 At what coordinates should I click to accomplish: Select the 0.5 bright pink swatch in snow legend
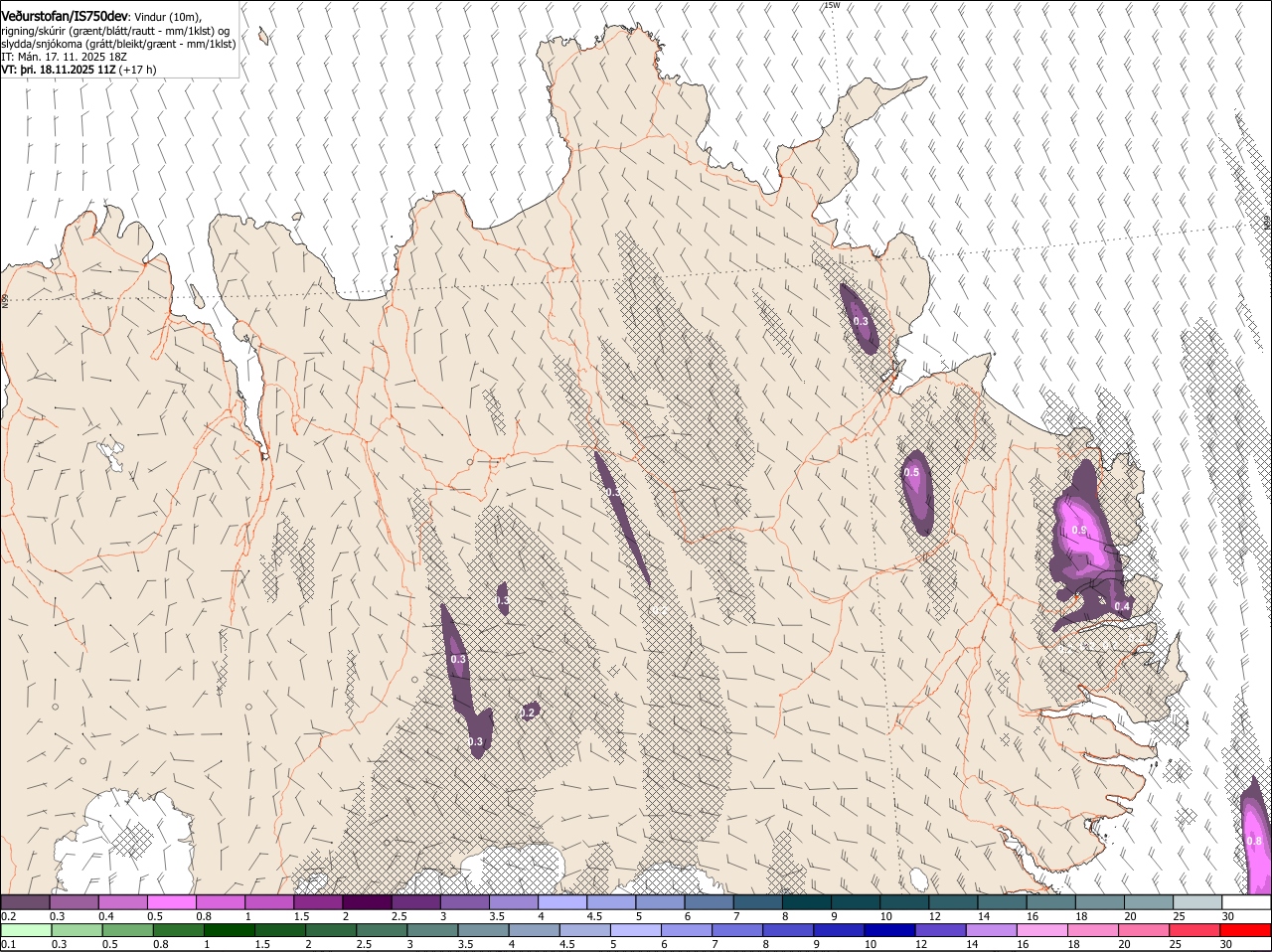(x=171, y=901)
